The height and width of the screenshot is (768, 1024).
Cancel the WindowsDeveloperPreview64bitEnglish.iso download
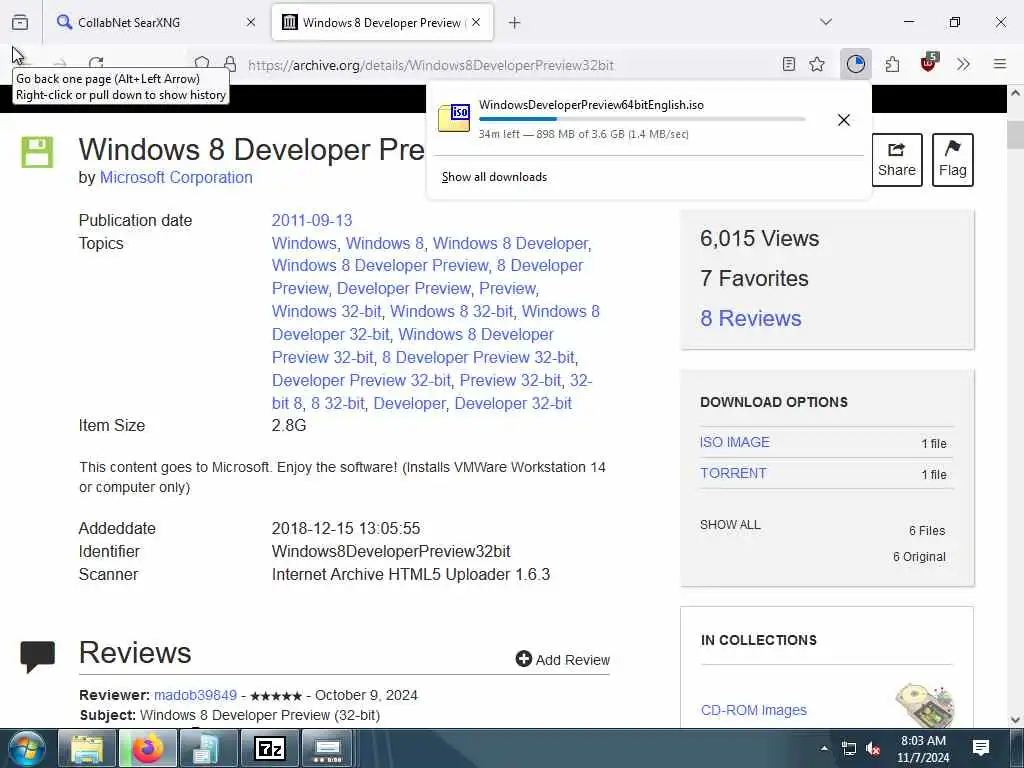pyautogui.click(x=844, y=120)
